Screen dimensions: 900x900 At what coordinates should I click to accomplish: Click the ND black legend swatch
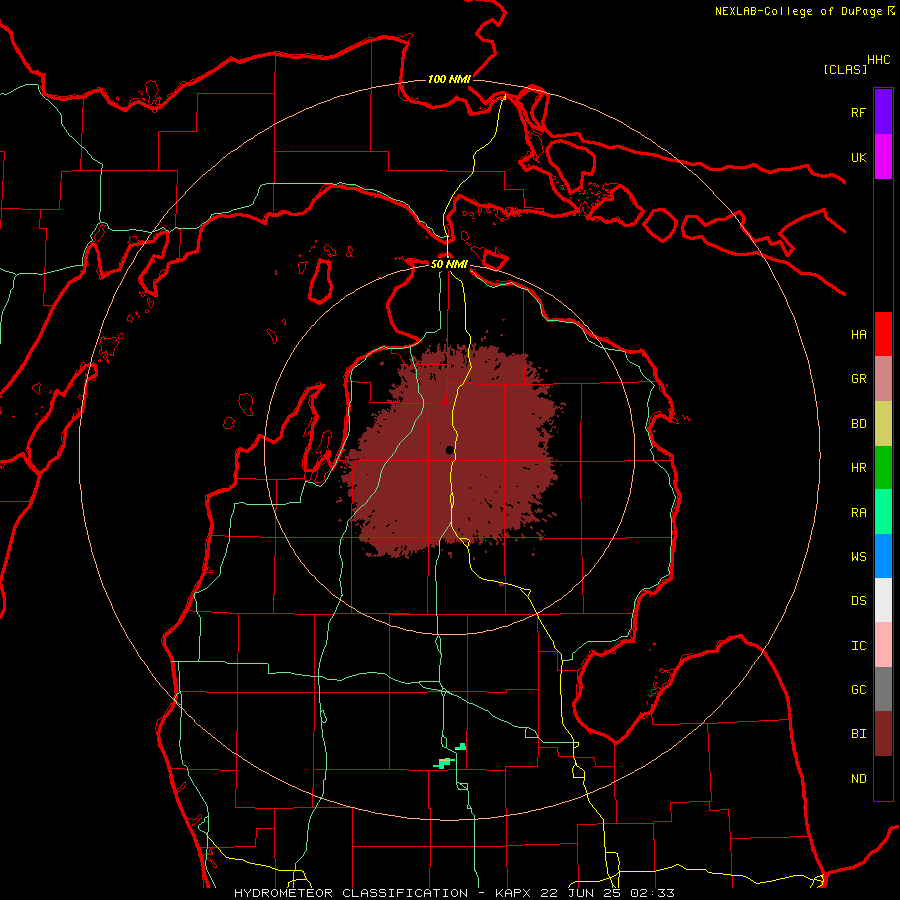click(883, 778)
